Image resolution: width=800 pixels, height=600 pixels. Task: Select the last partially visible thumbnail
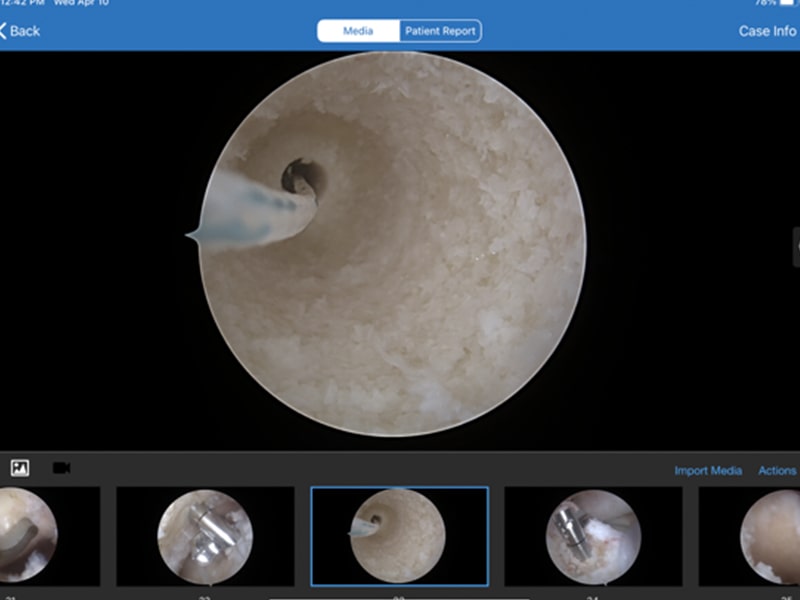click(749, 536)
